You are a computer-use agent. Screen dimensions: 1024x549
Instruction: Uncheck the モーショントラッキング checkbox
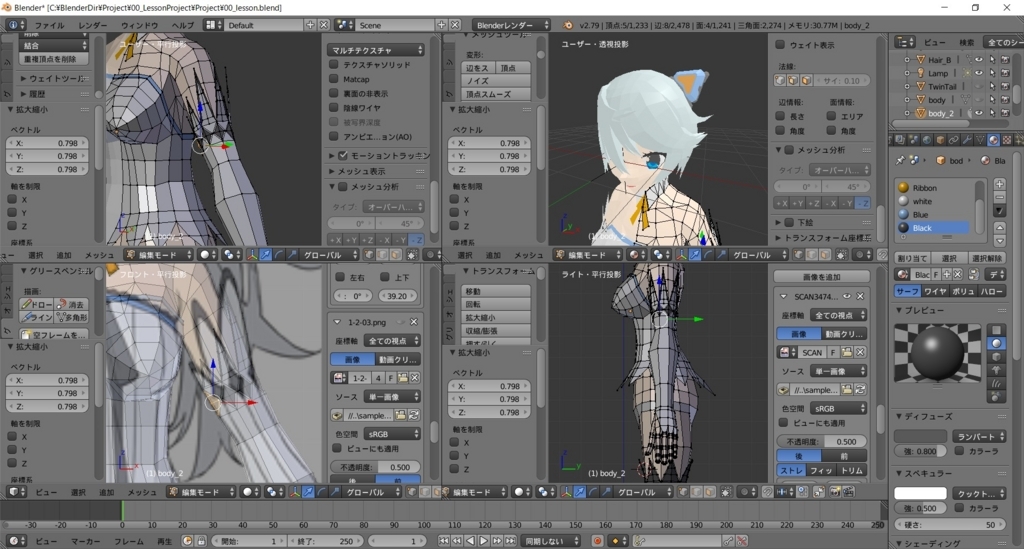(x=343, y=155)
